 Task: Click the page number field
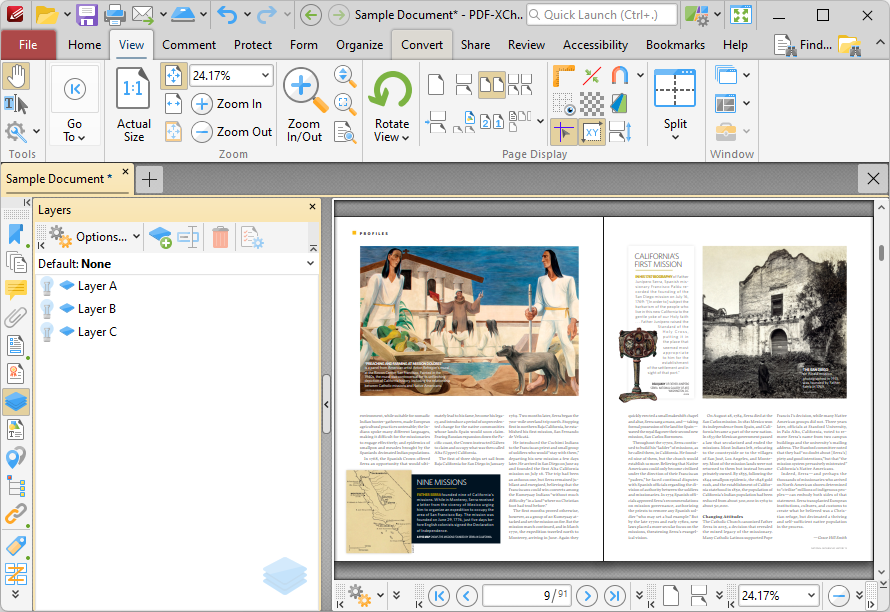pyautogui.click(x=527, y=596)
